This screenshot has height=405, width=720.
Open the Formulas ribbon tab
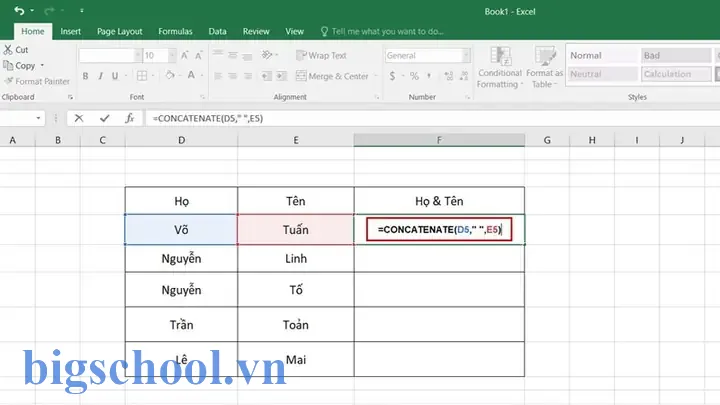click(175, 31)
